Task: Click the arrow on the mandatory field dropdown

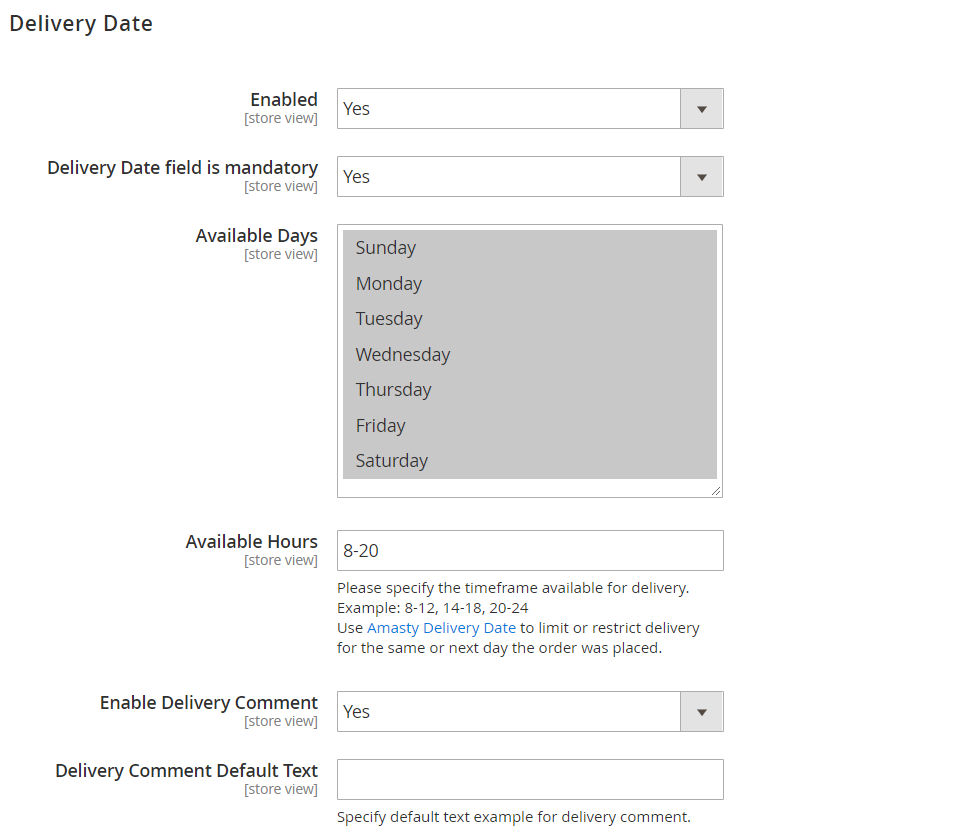Action: pos(703,176)
